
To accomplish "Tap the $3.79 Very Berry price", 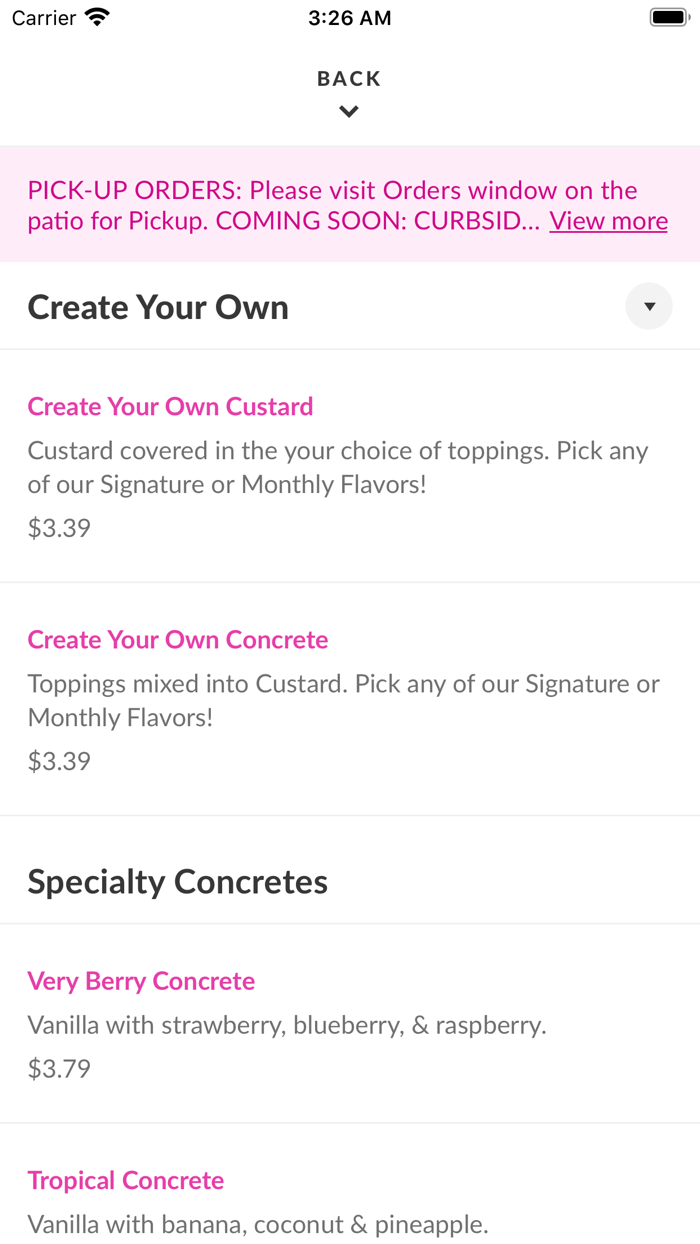I will 59,1069.
